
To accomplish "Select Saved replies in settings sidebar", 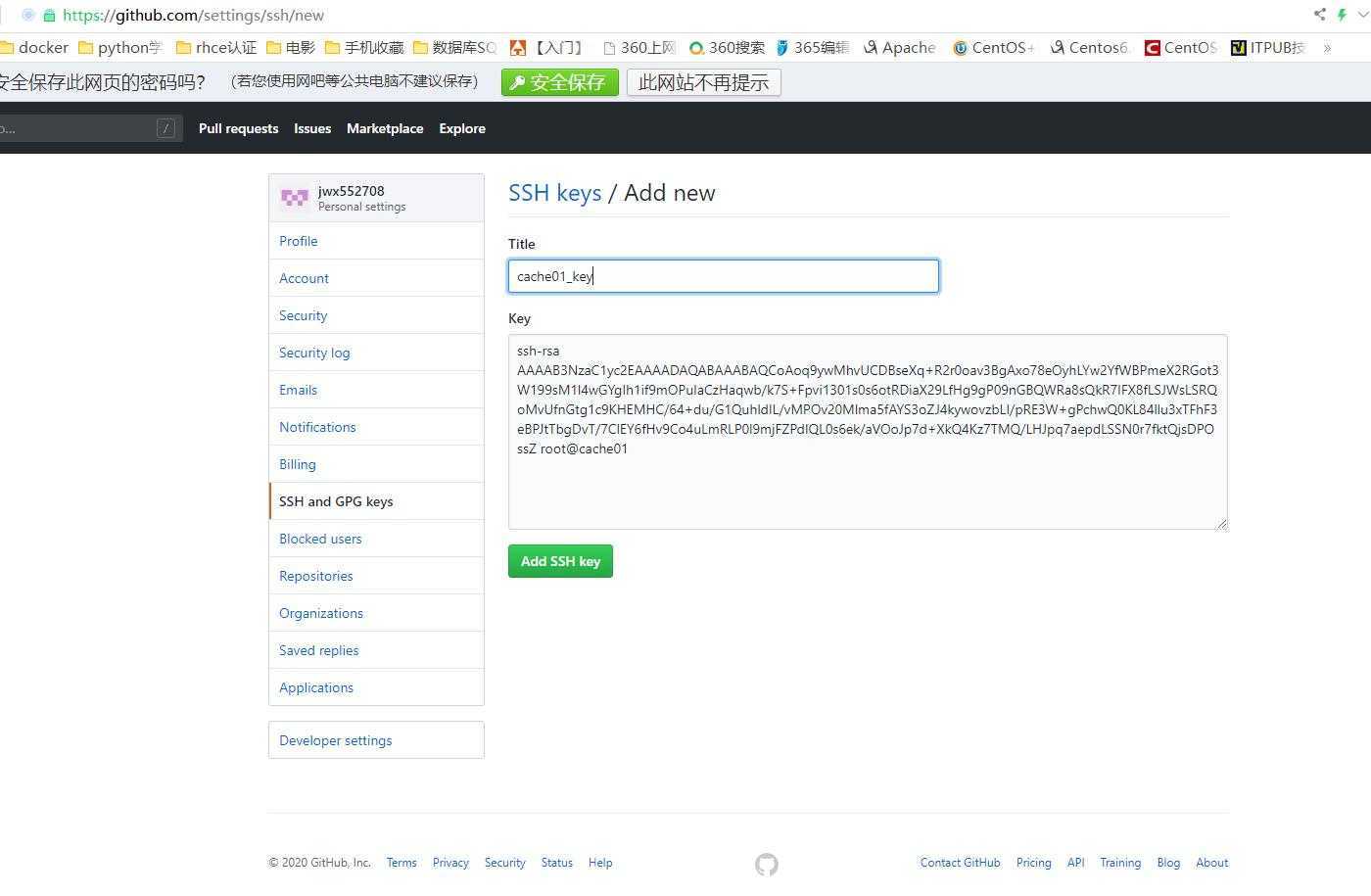I will pyautogui.click(x=376, y=650).
